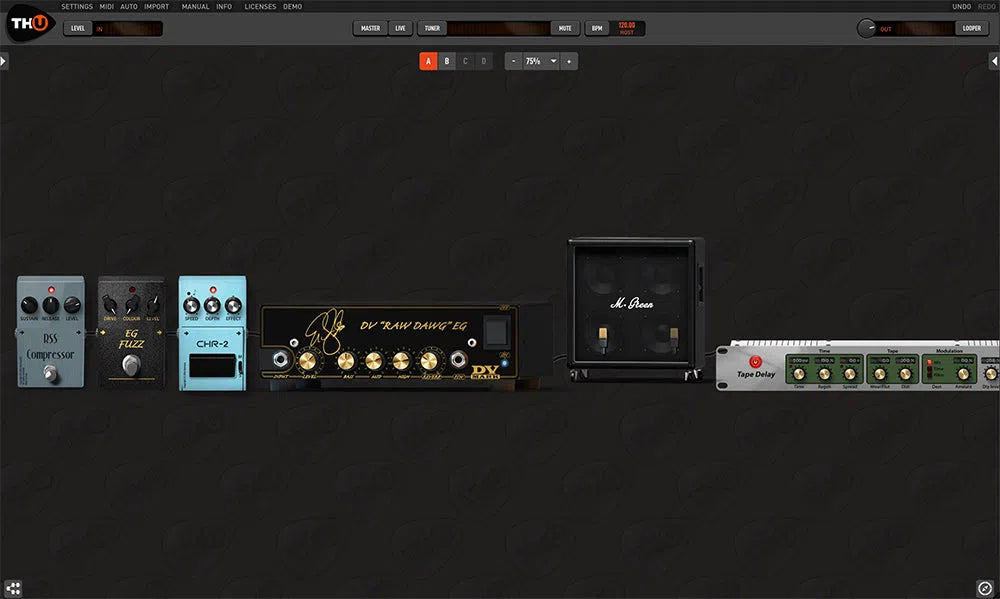The height and width of the screenshot is (599, 1000).
Task: Adjust the Time knob on Tape Delay
Action: 799,374
